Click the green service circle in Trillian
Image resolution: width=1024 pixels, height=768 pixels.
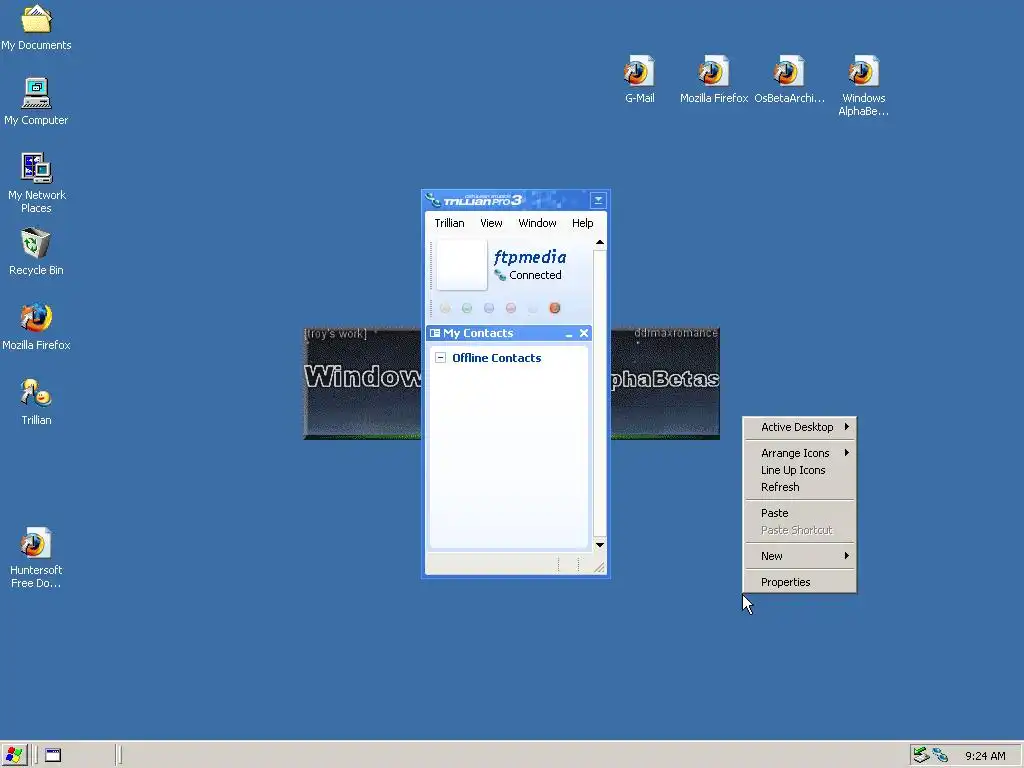click(467, 308)
